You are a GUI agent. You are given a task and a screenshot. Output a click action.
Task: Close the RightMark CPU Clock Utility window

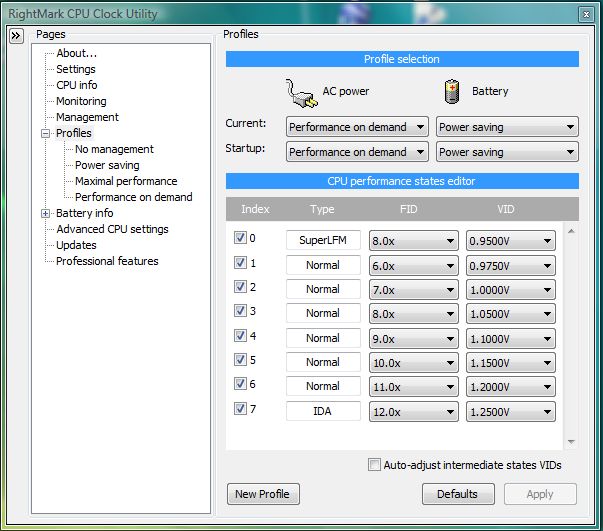coord(586,15)
